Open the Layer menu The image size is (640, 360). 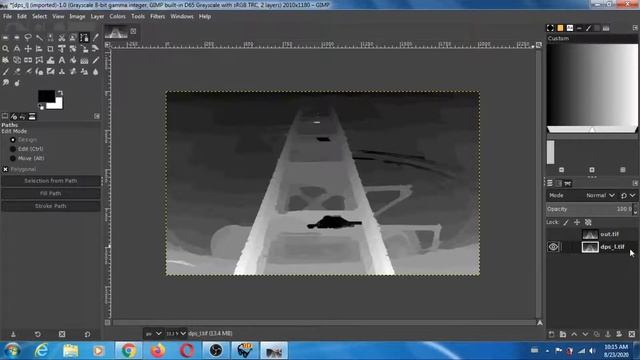click(x=97, y=17)
